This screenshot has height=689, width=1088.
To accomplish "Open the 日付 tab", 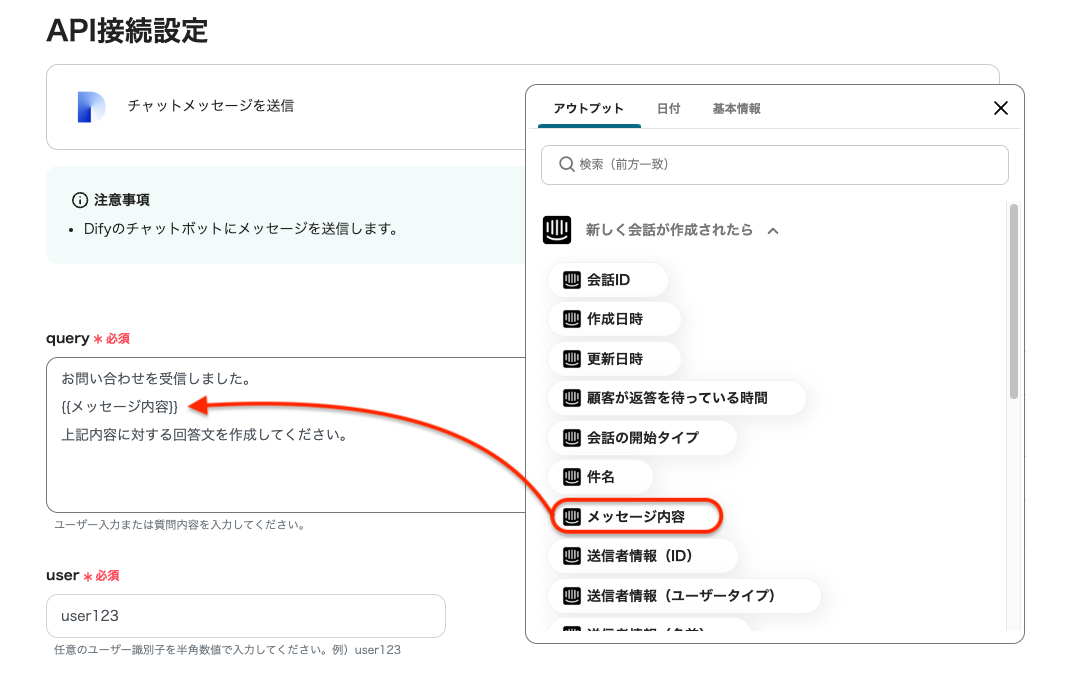I will 668,108.
